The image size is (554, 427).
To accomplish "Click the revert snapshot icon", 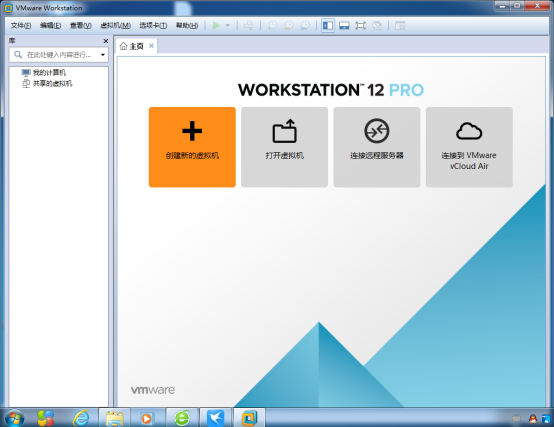I will point(289,25).
